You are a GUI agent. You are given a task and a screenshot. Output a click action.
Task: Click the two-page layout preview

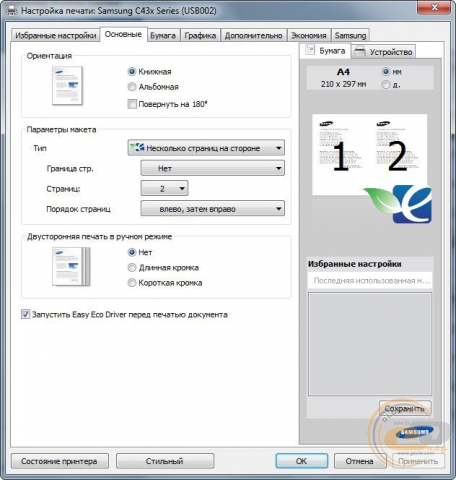pyautogui.click(x=369, y=154)
